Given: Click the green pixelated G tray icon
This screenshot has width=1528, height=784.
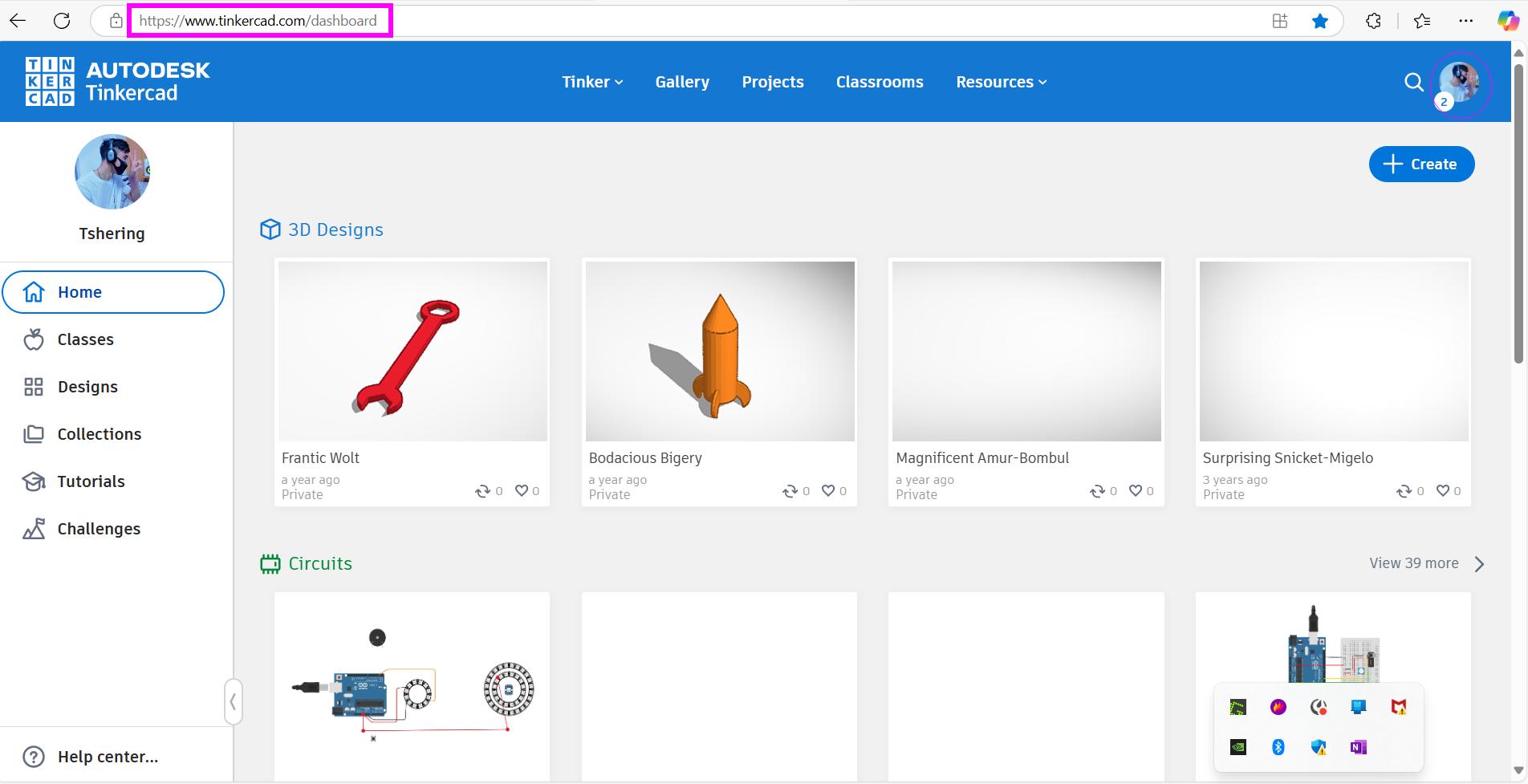Looking at the screenshot, I should [x=1238, y=707].
